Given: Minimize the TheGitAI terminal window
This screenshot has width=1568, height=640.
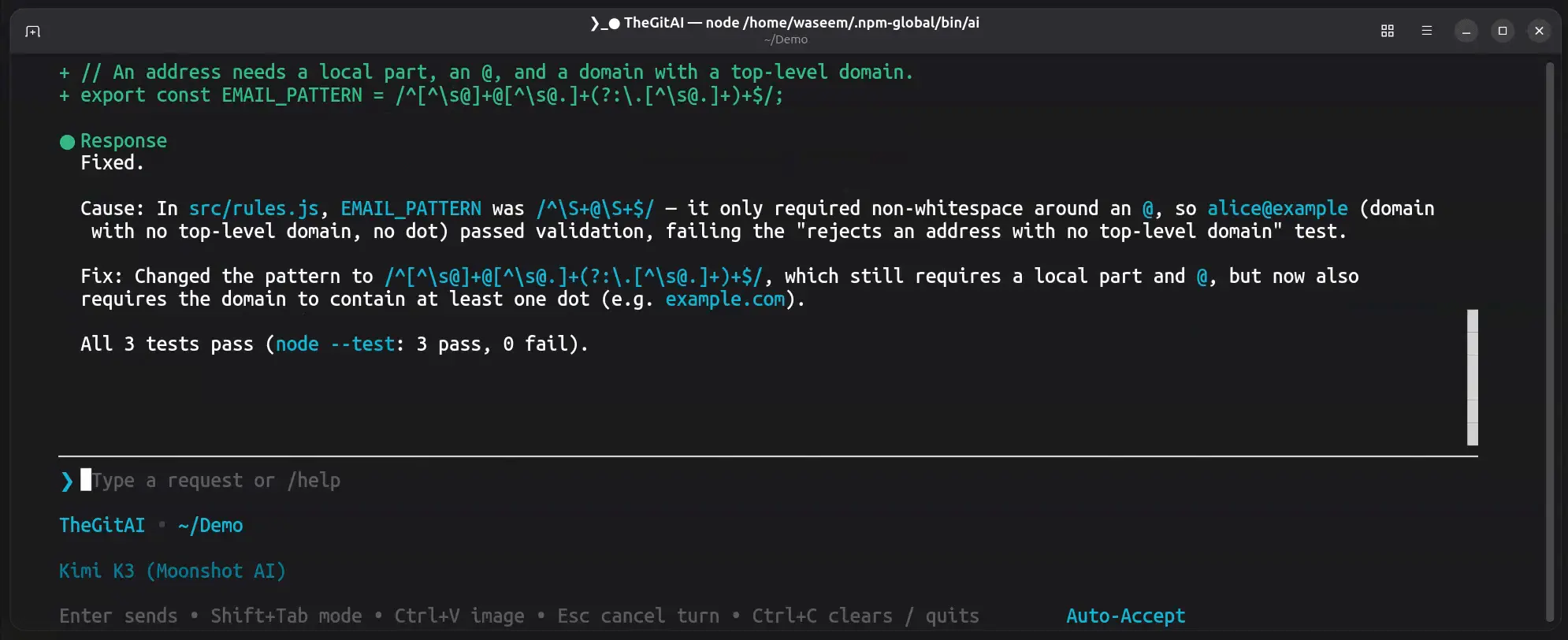Looking at the screenshot, I should tap(1466, 31).
